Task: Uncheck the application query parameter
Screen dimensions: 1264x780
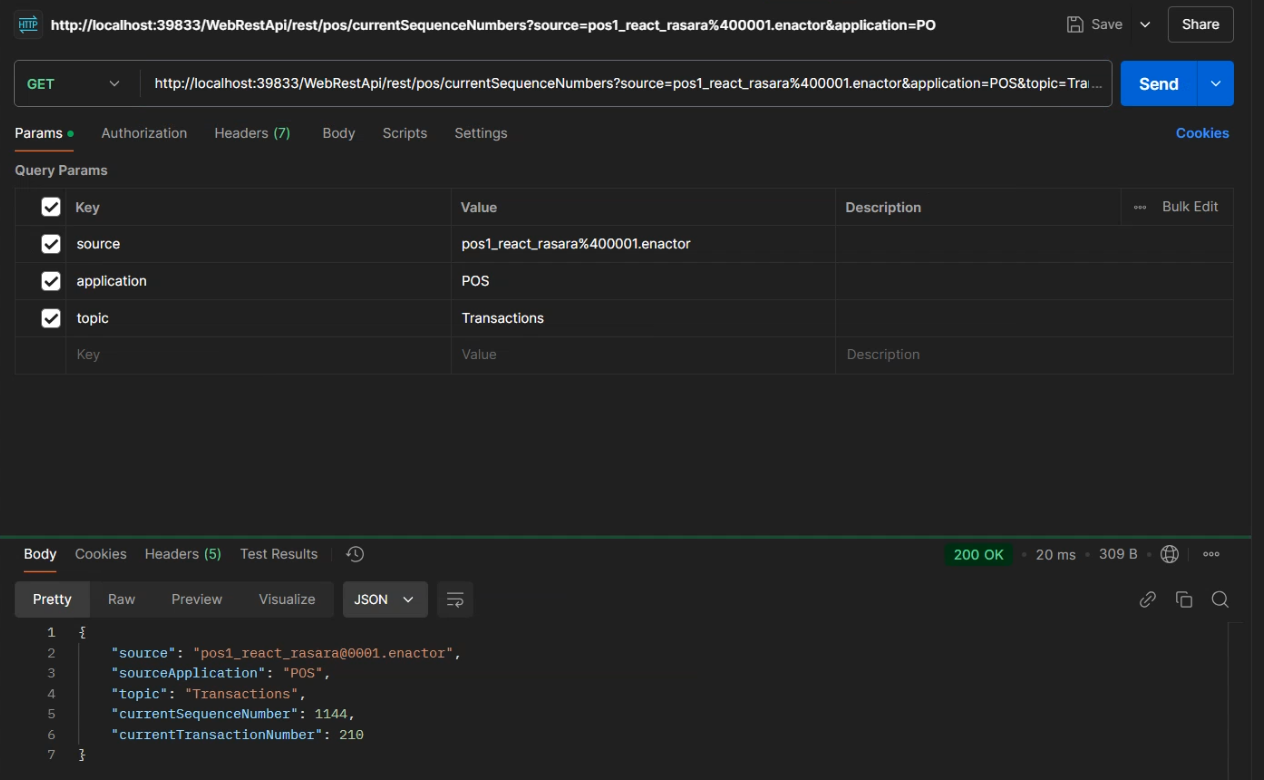Action: [51, 281]
